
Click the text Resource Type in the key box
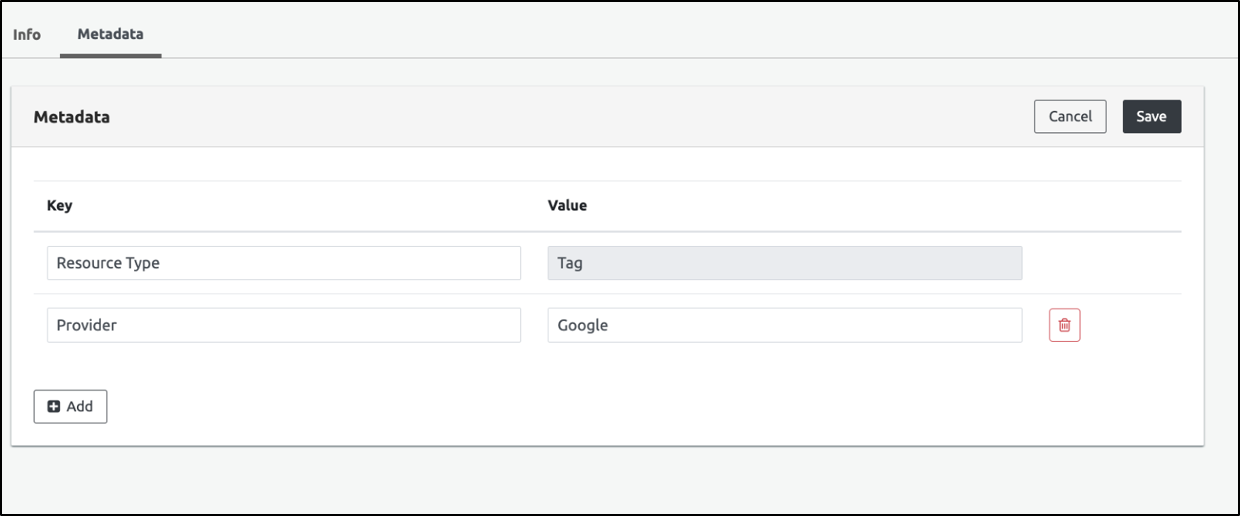pos(108,263)
